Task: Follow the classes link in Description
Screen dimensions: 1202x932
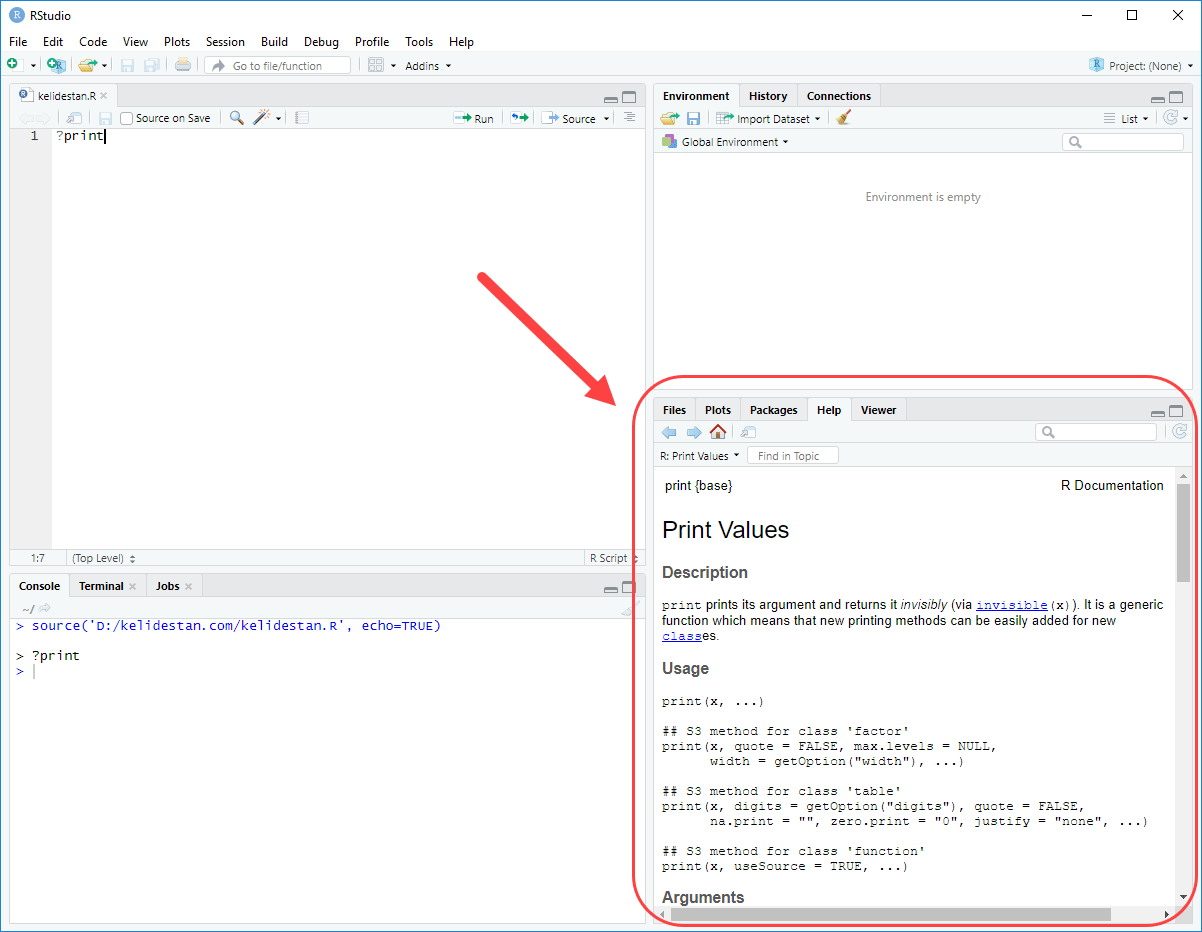Action: pyautogui.click(x=682, y=636)
